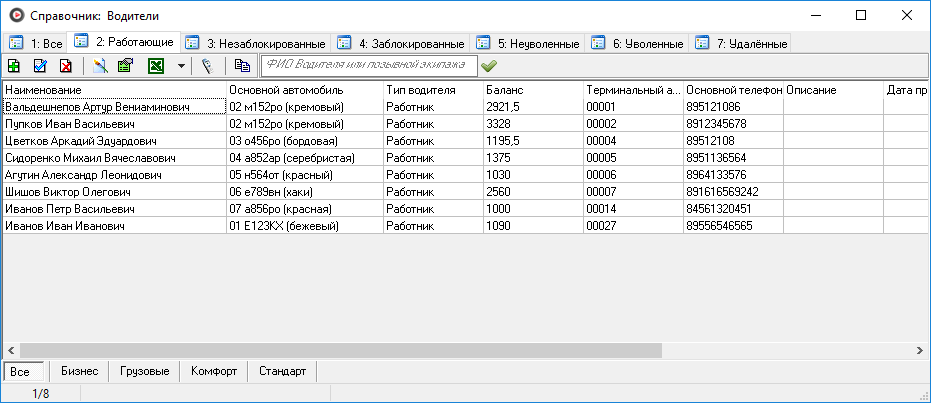Apply search with green checkmark icon
The image size is (931, 403).
[489, 66]
